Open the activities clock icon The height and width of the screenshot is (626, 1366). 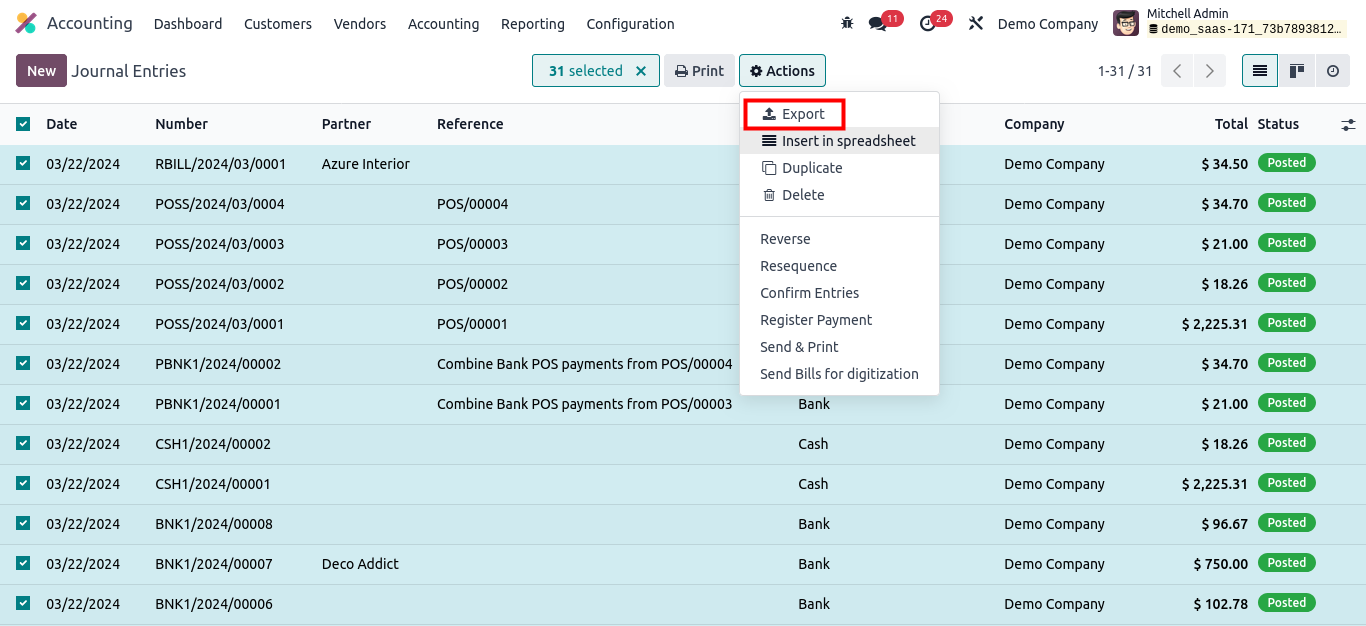click(928, 23)
